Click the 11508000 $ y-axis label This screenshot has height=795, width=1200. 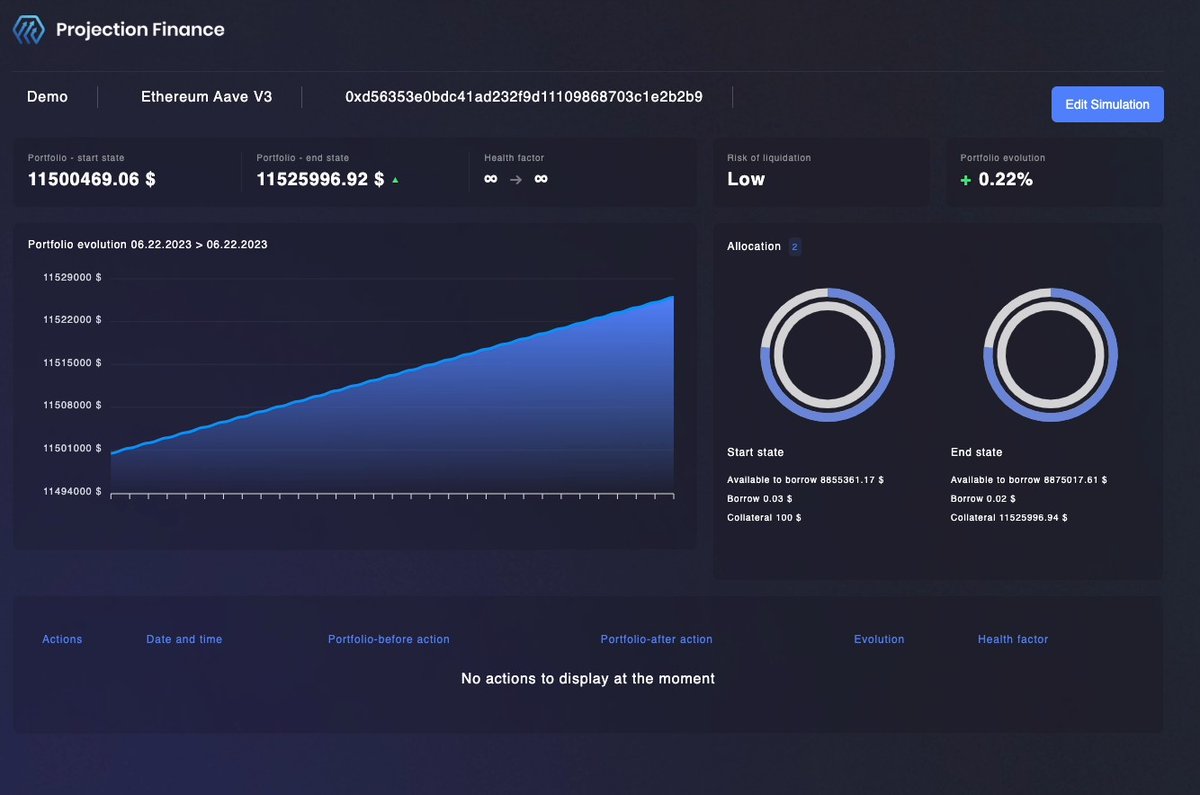click(x=72, y=406)
